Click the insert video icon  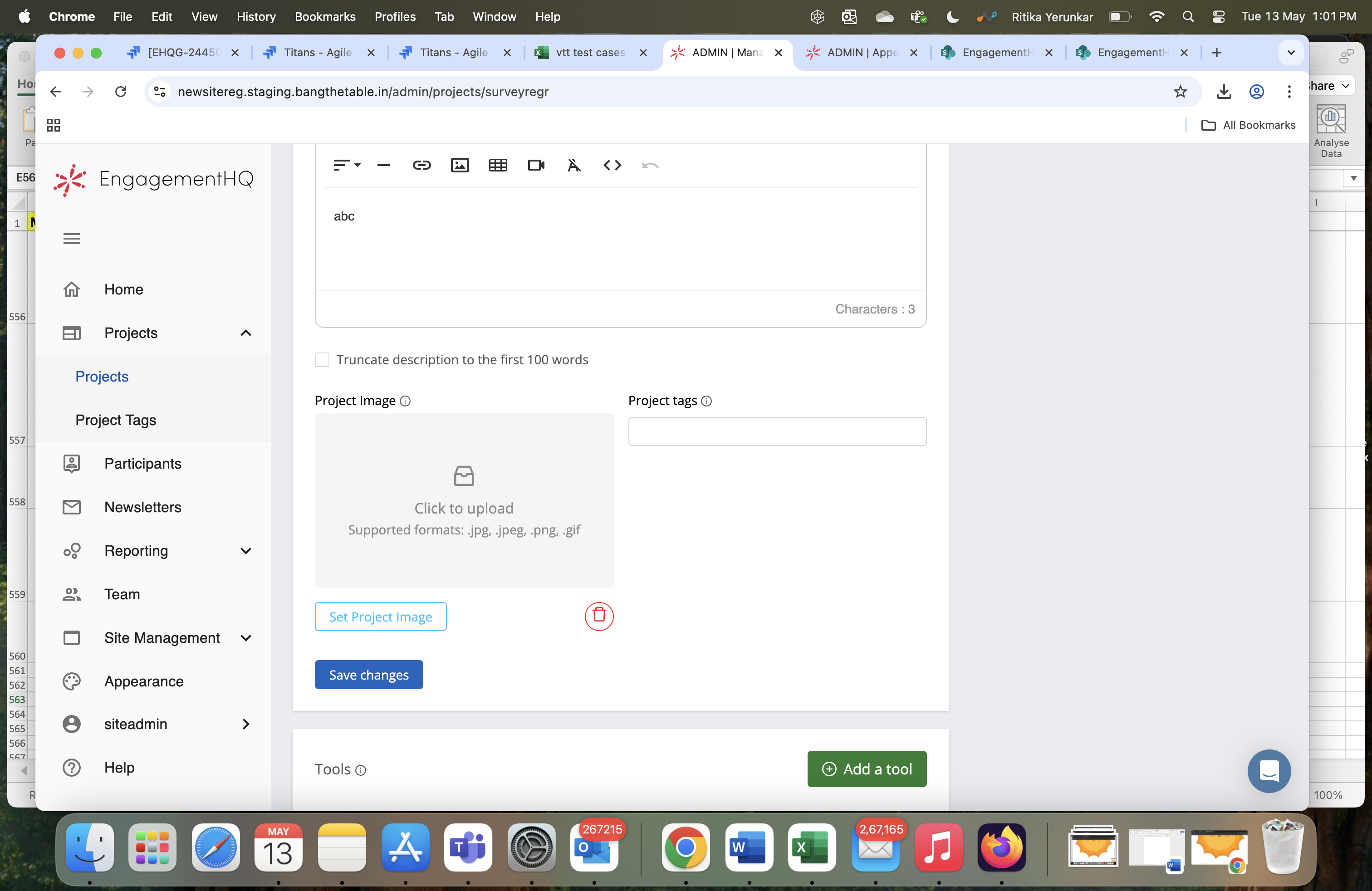535,166
